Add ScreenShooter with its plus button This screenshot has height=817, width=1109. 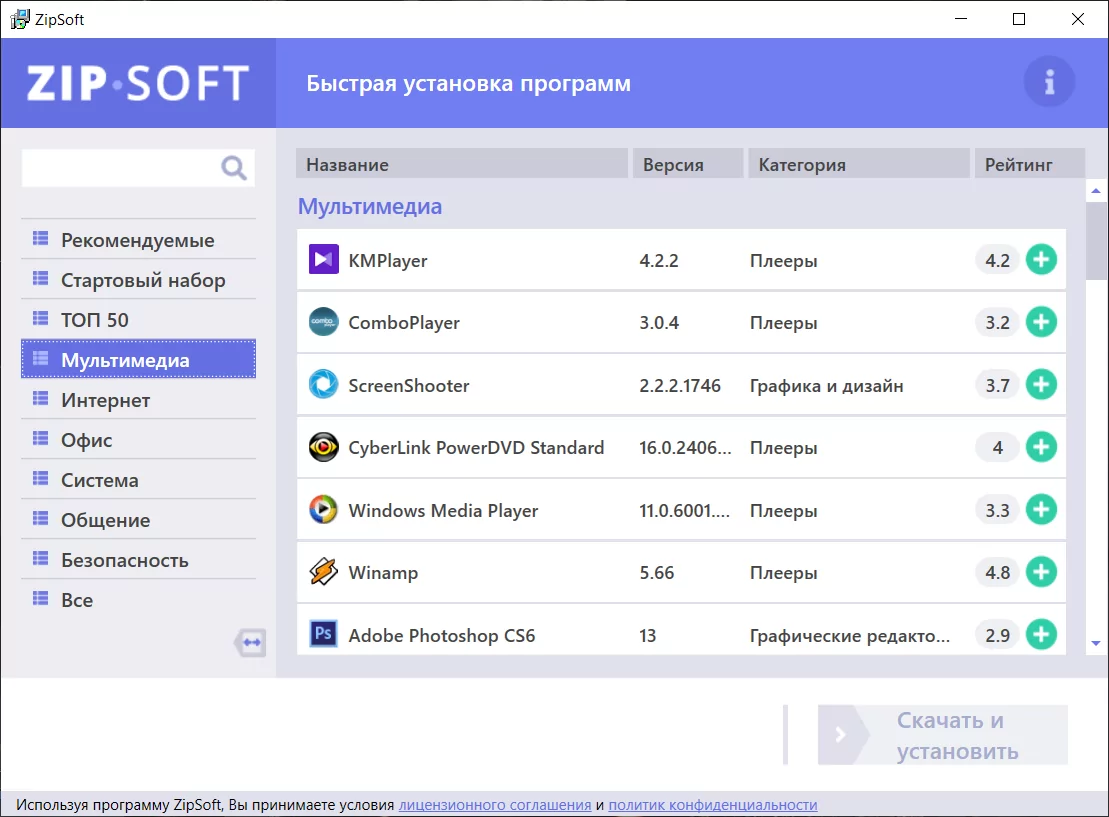click(x=1041, y=385)
